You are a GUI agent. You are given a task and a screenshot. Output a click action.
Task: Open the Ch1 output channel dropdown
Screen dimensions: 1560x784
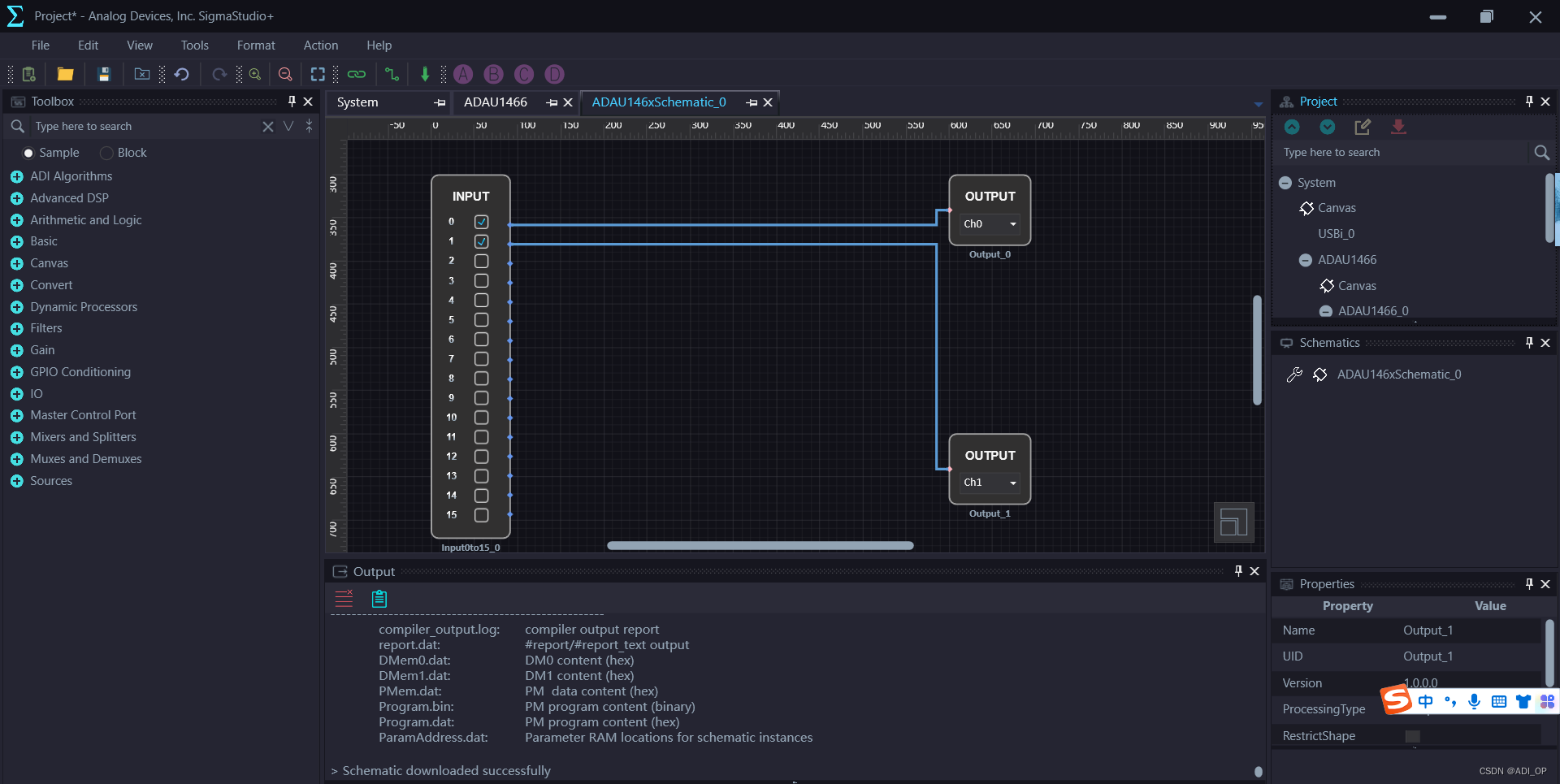tap(990, 483)
